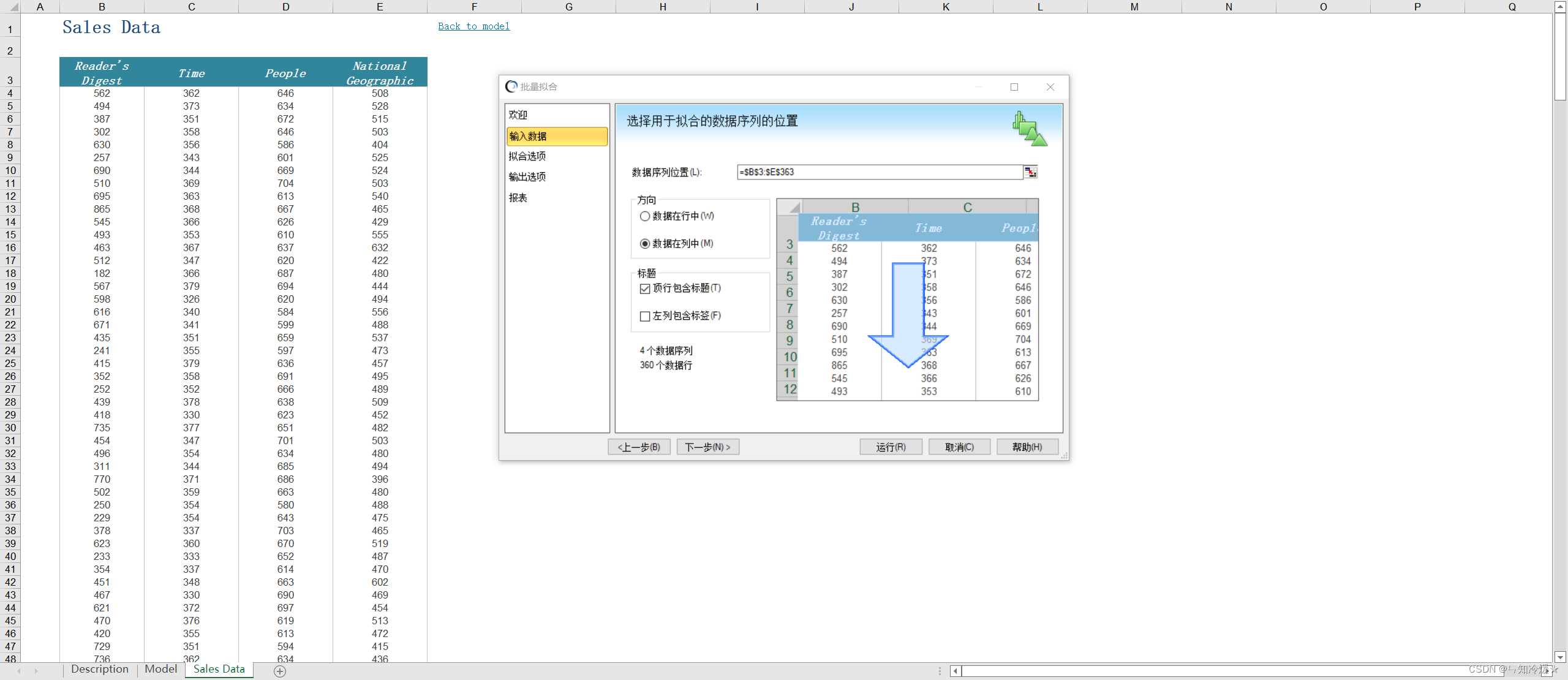Image resolution: width=1568 pixels, height=680 pixels.
Task: Click the green distribution chart icon in header
Action: (1029, 129)
